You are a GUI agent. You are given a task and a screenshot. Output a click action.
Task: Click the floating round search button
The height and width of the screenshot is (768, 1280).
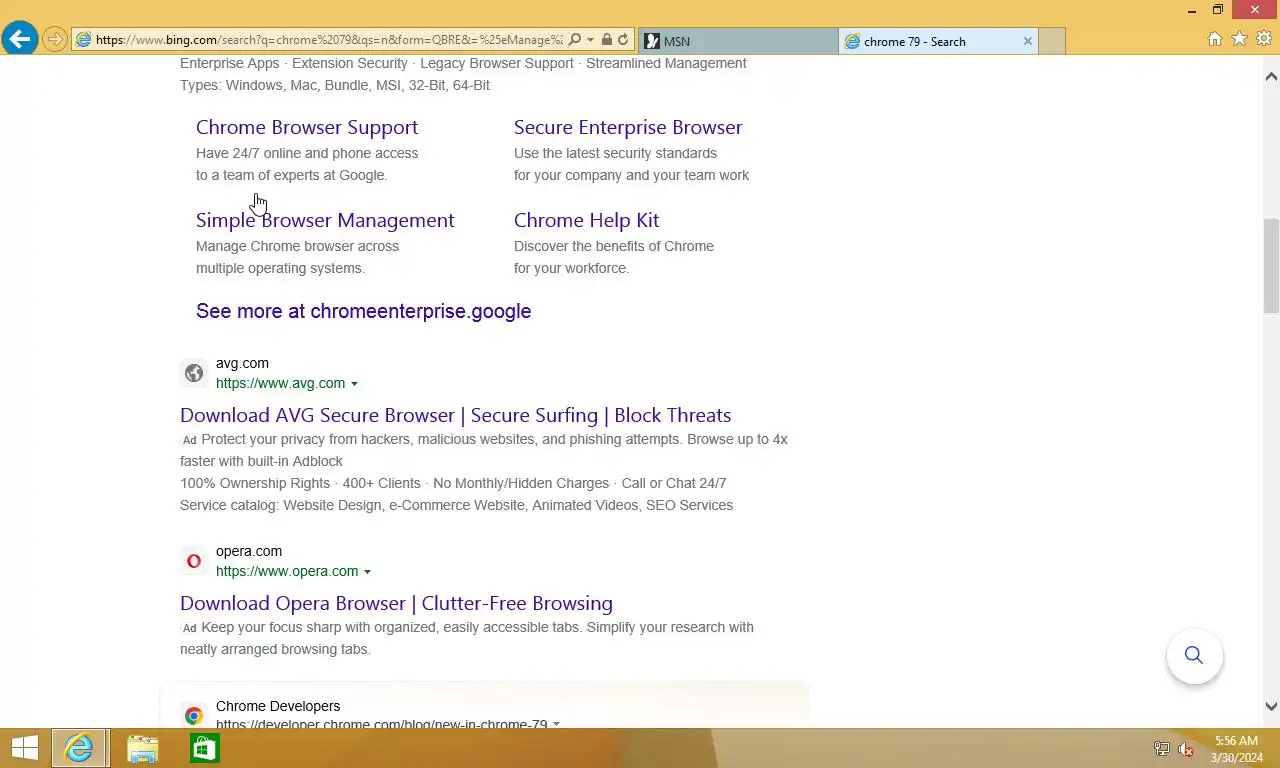(x=1194, y=655)
